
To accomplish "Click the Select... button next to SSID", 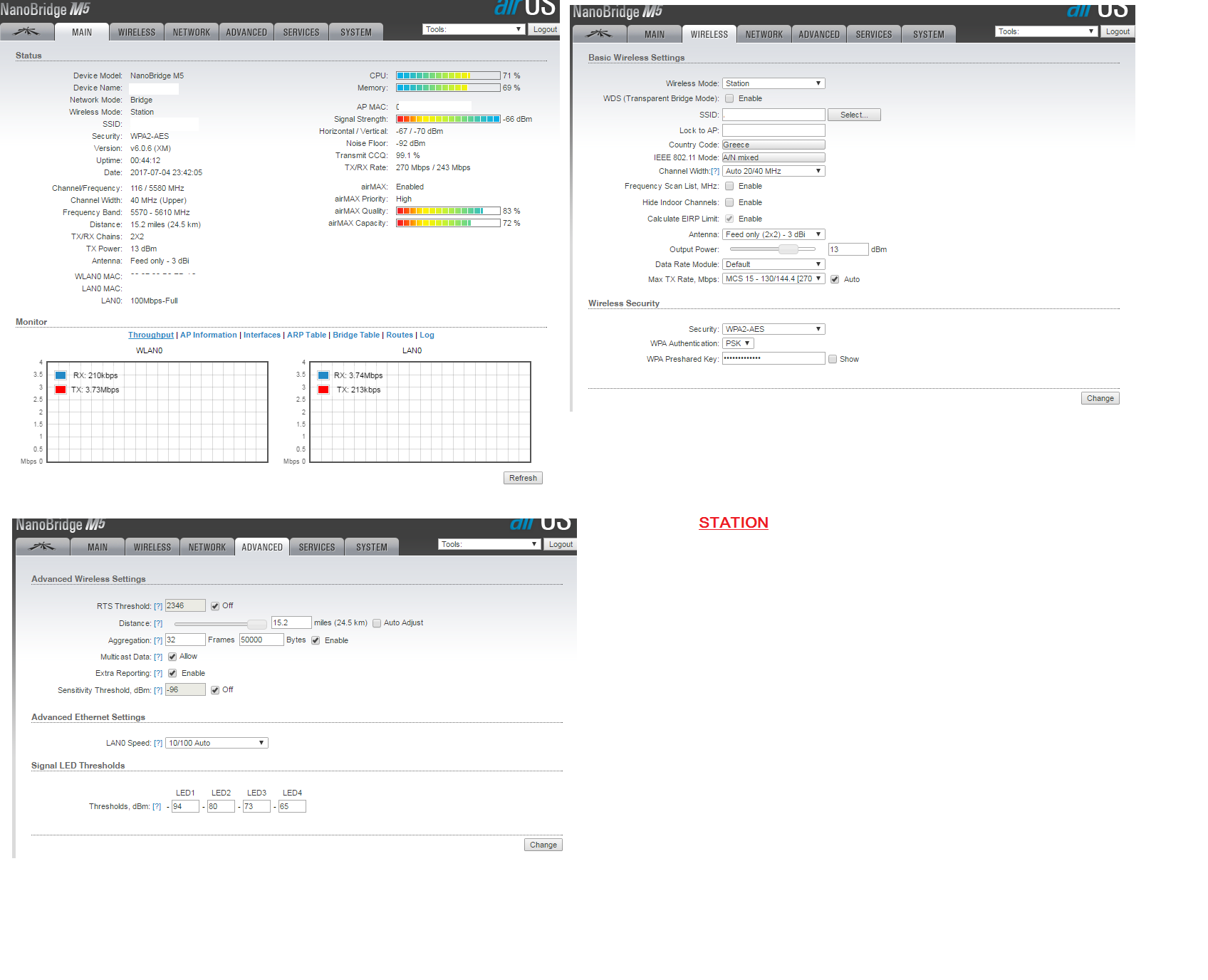I will [854, 115].
